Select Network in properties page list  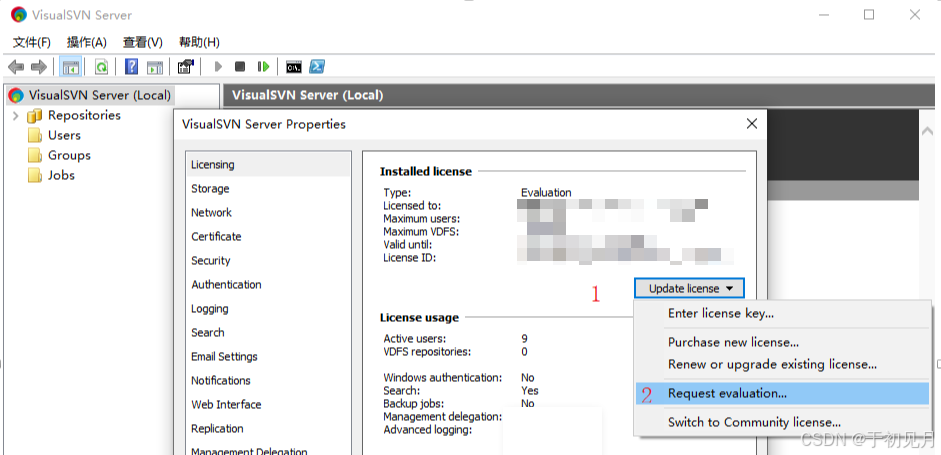(x=268, y=212)
